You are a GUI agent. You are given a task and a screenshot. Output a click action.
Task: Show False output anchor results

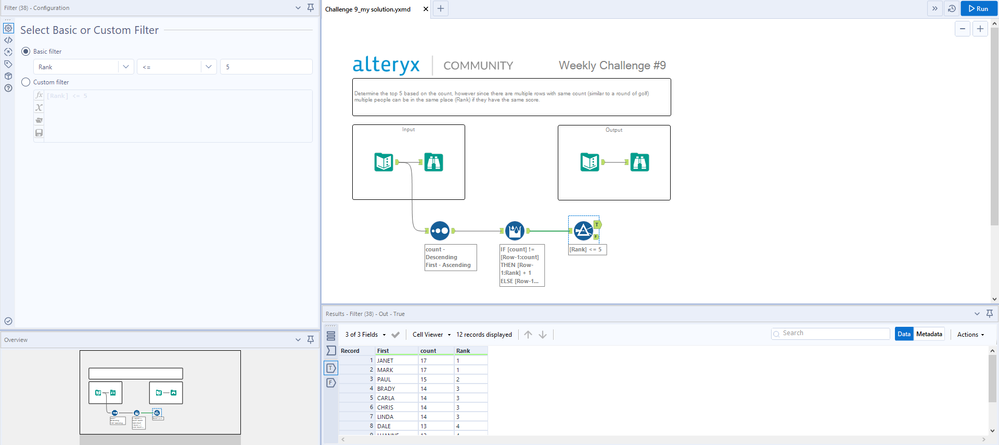point(331,383)
